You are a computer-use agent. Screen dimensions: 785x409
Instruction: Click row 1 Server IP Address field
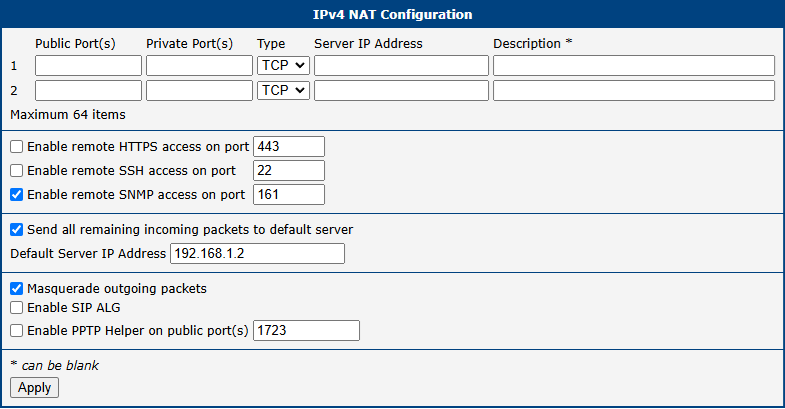click(x=402, y=66)
